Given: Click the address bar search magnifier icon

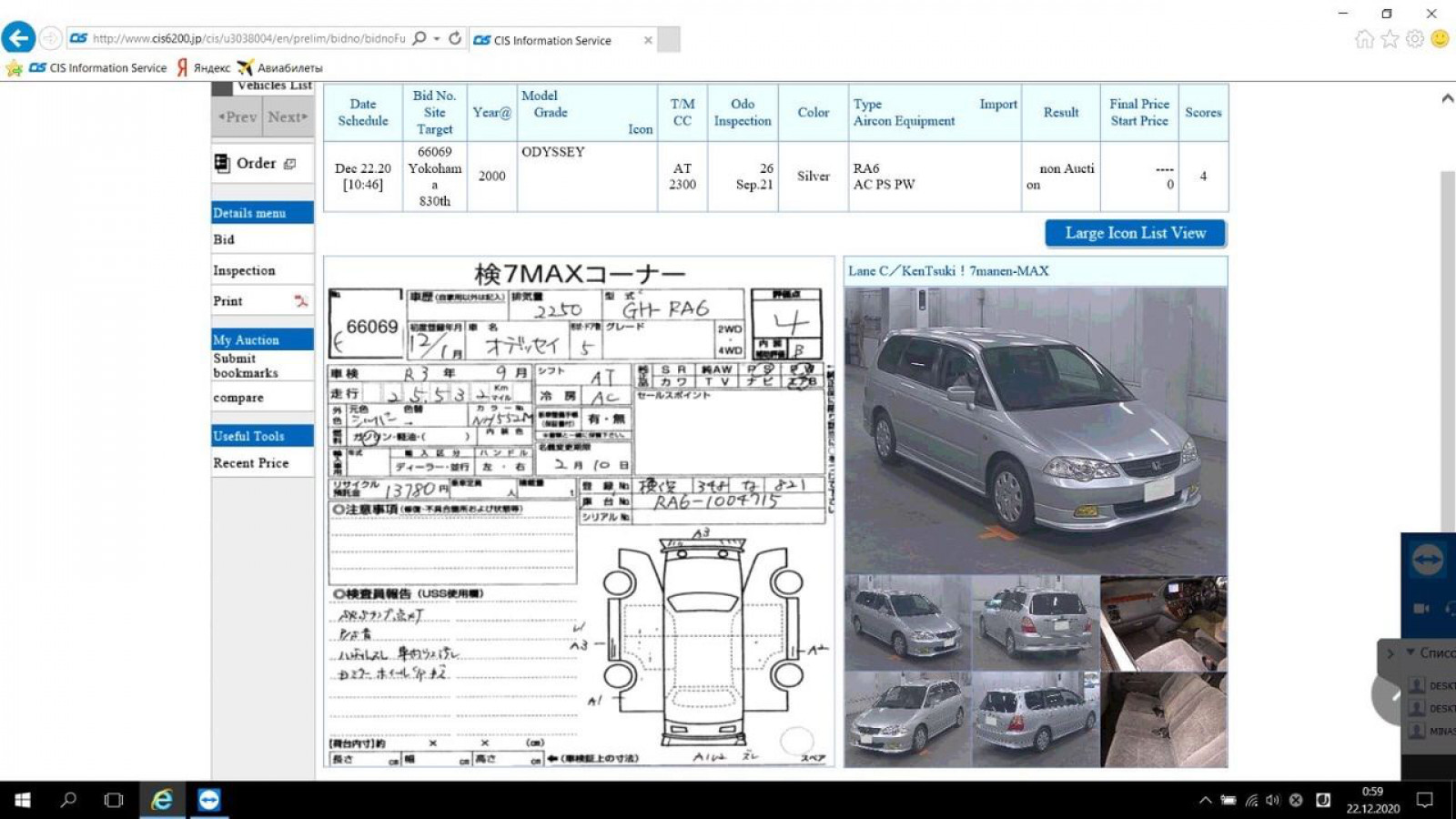Looking at the screenshot, I should [419, 38].
